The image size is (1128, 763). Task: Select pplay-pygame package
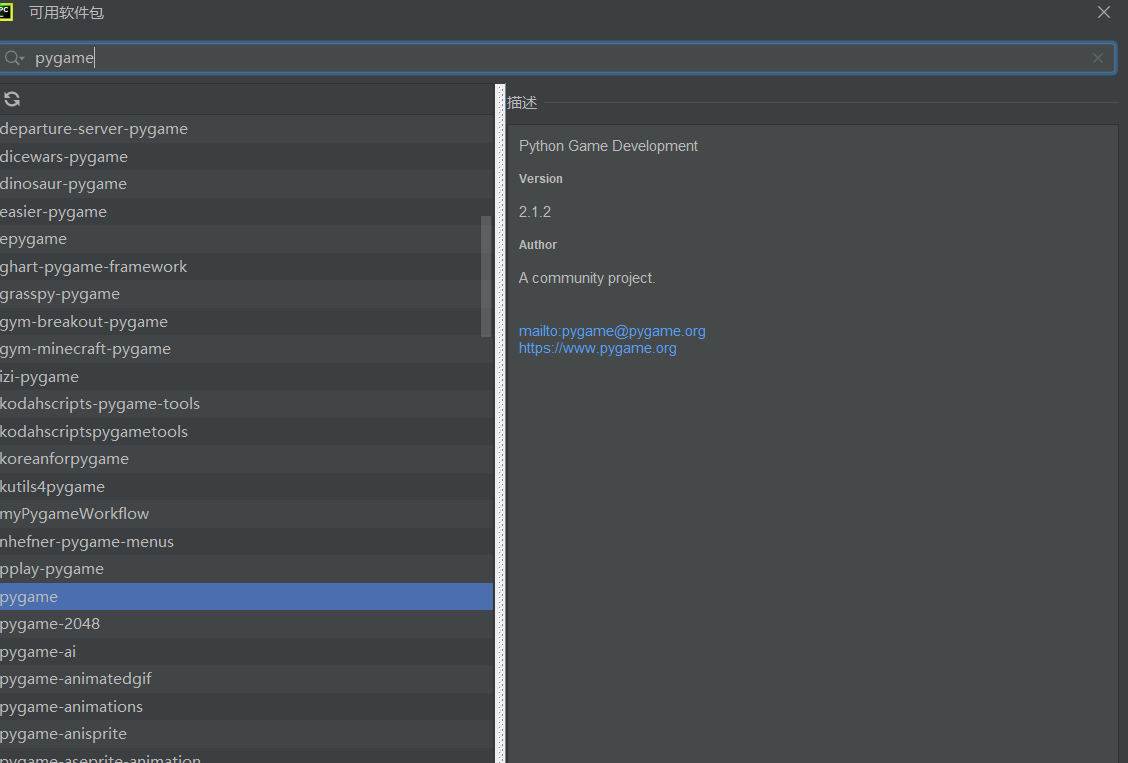[x=247, y=569]
